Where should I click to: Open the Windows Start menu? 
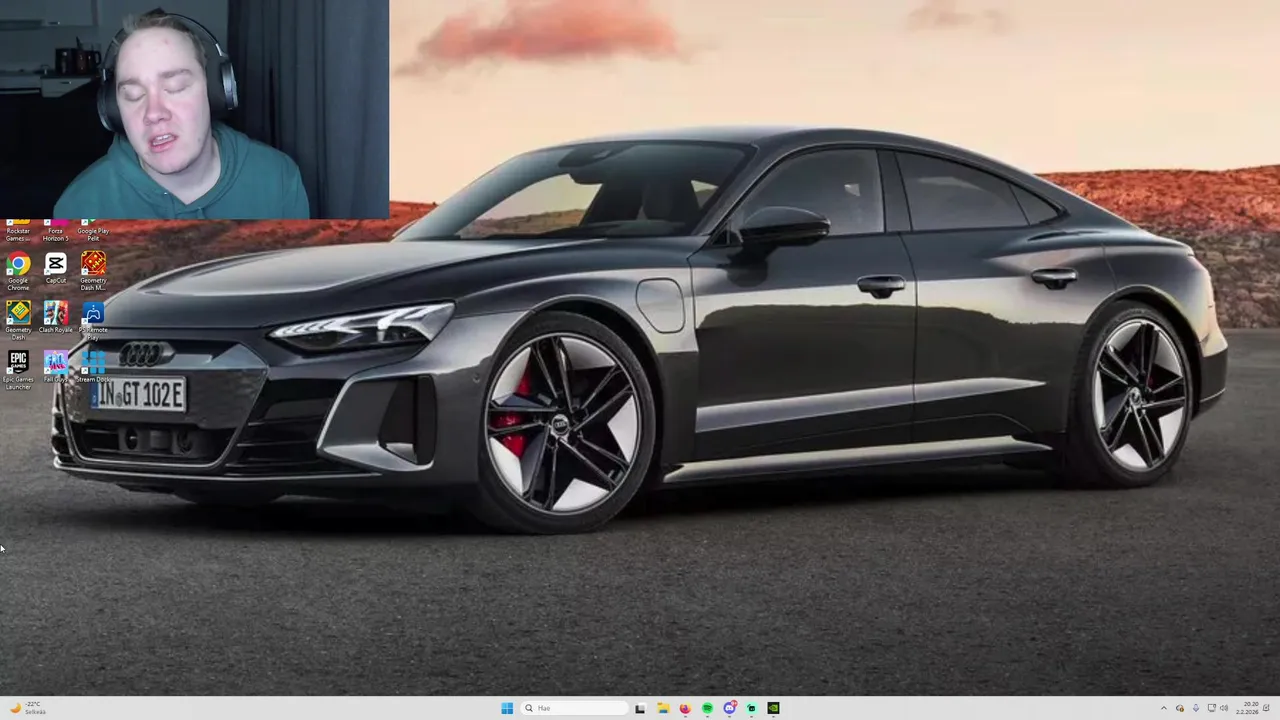[x=507, y=708]
